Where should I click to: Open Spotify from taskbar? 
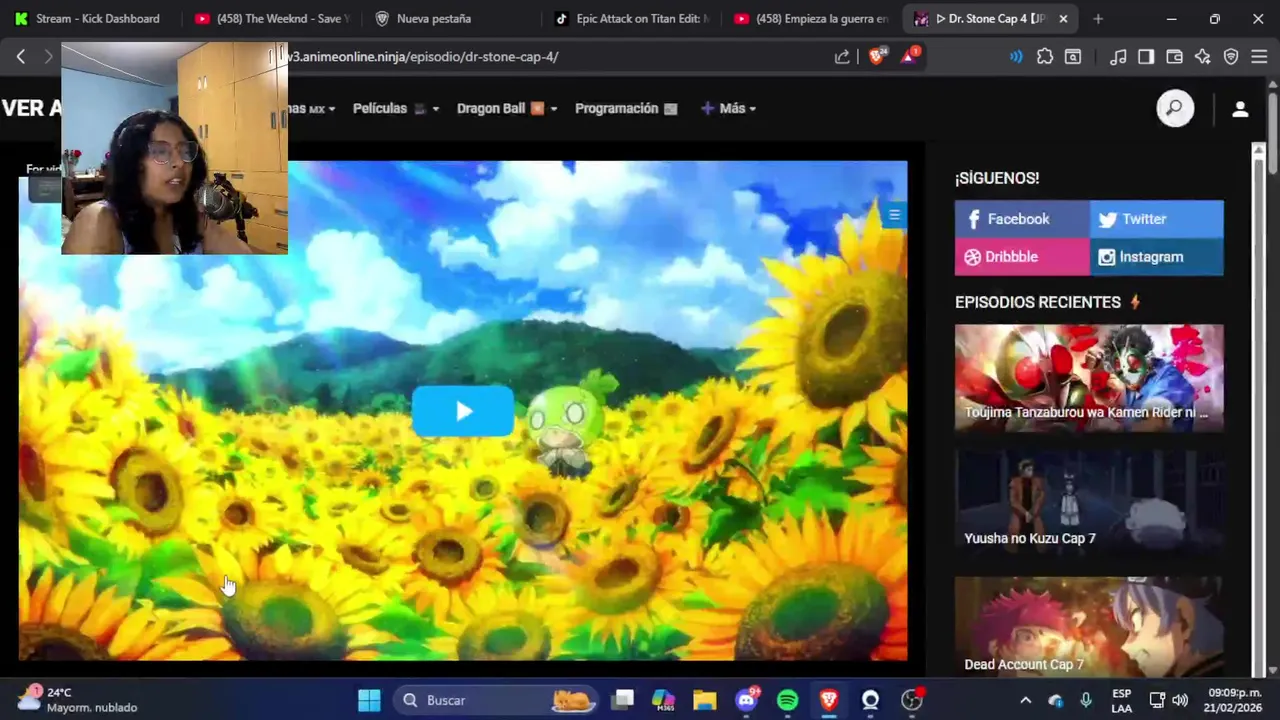(787, 700)
